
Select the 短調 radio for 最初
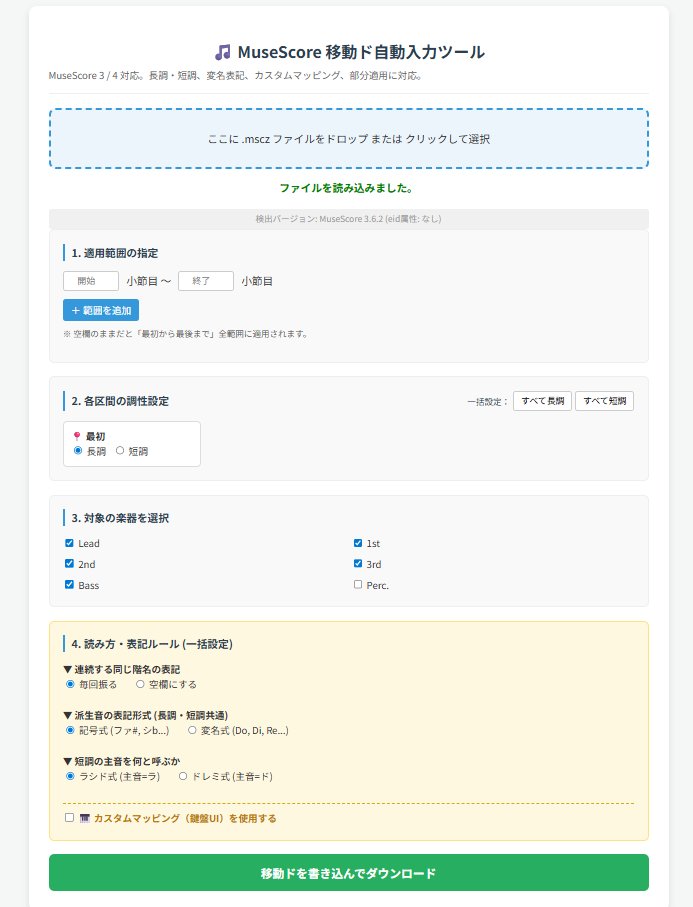click(120, 451)
